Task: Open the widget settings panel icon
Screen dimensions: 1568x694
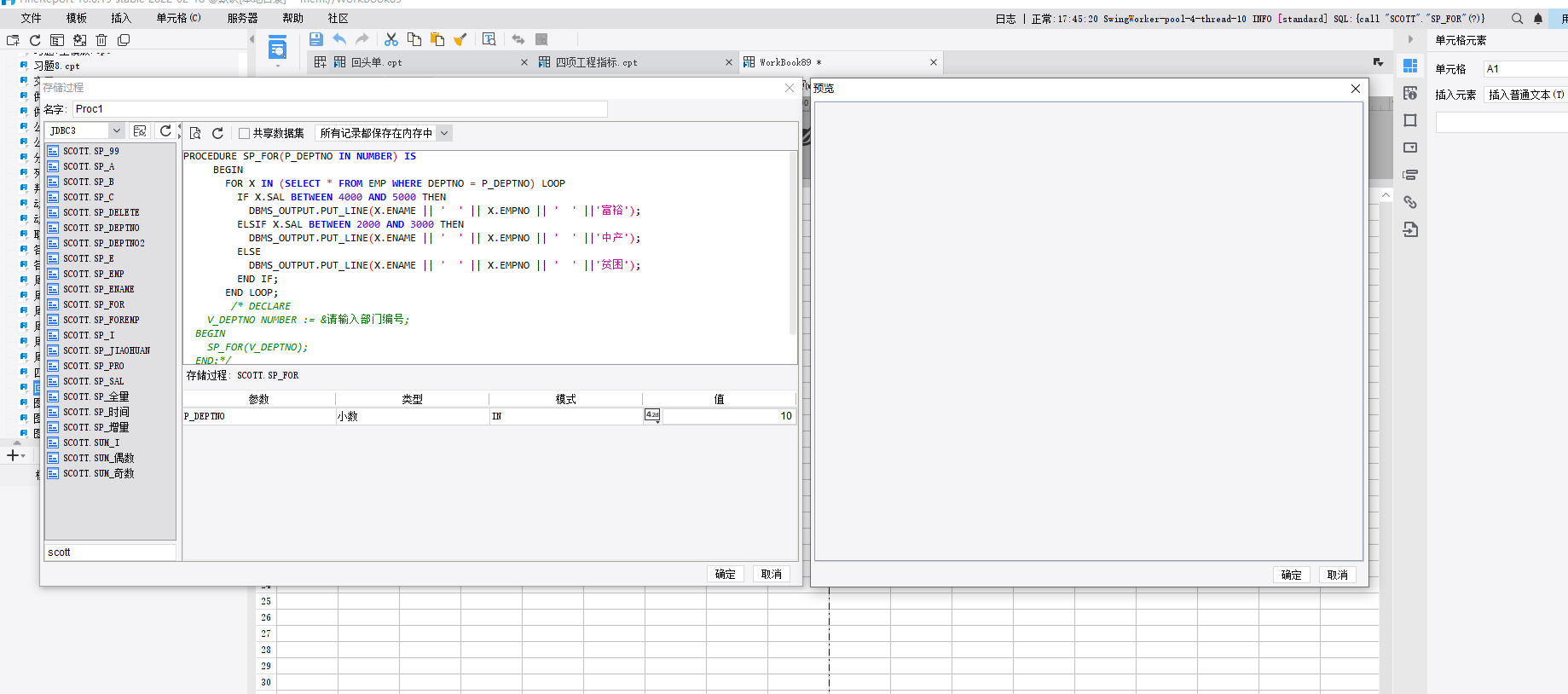Action: (1410, 147)
